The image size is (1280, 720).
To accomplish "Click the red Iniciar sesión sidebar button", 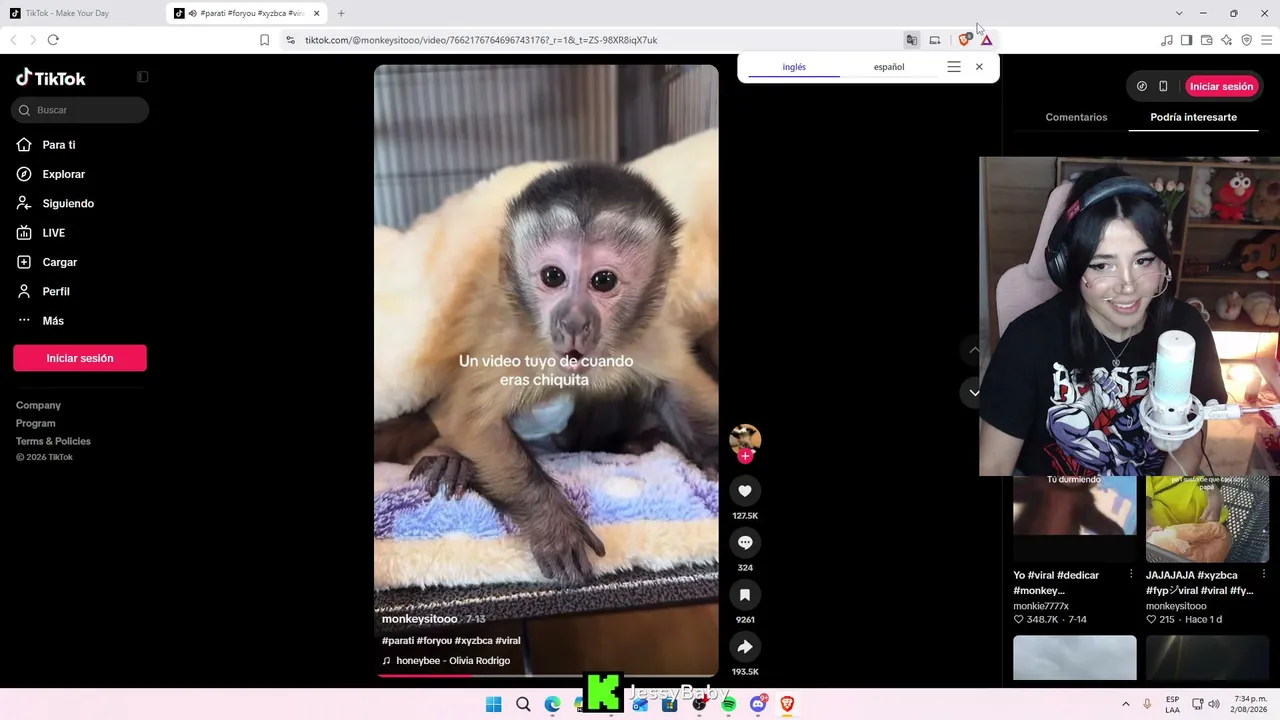I will click(x=80, y=358).
